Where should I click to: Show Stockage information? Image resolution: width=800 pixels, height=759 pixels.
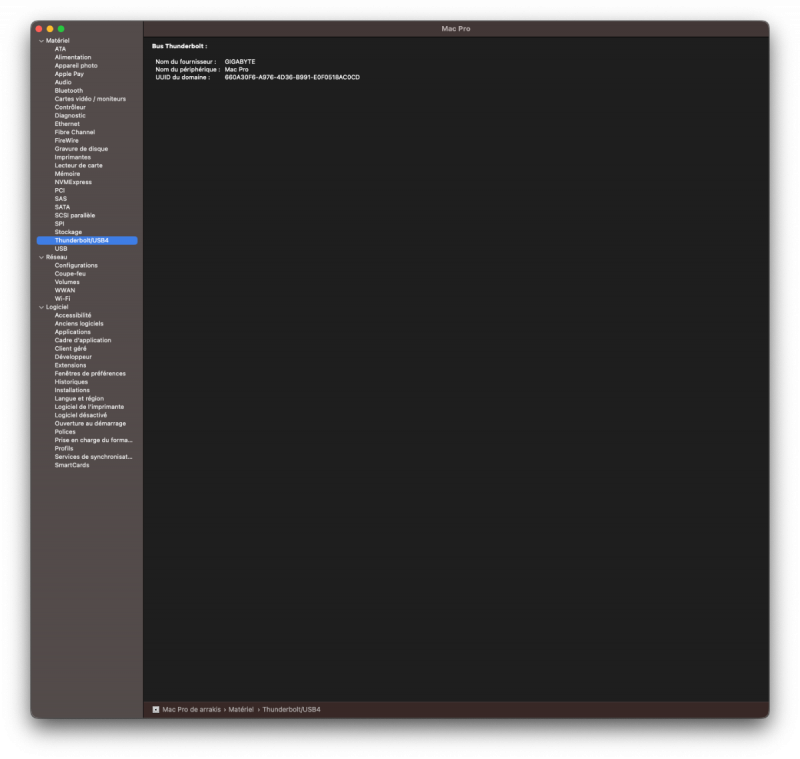pyautogui.click(x=68, y=232)
